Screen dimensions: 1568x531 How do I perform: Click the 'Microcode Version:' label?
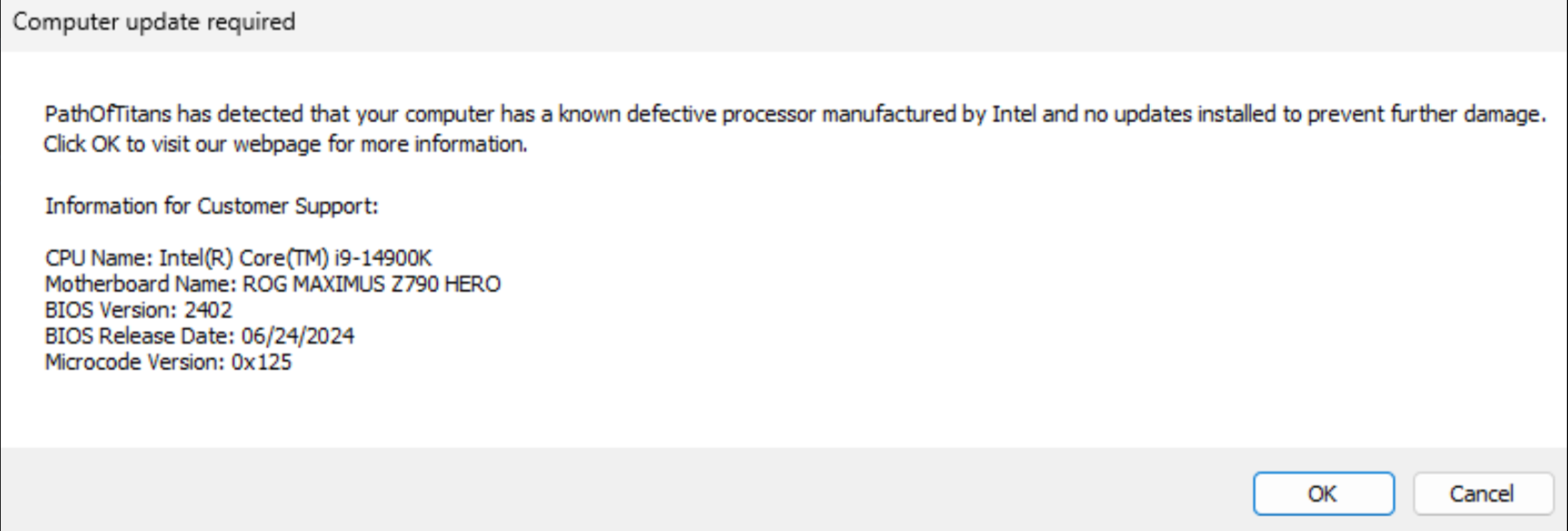(134, 362)
